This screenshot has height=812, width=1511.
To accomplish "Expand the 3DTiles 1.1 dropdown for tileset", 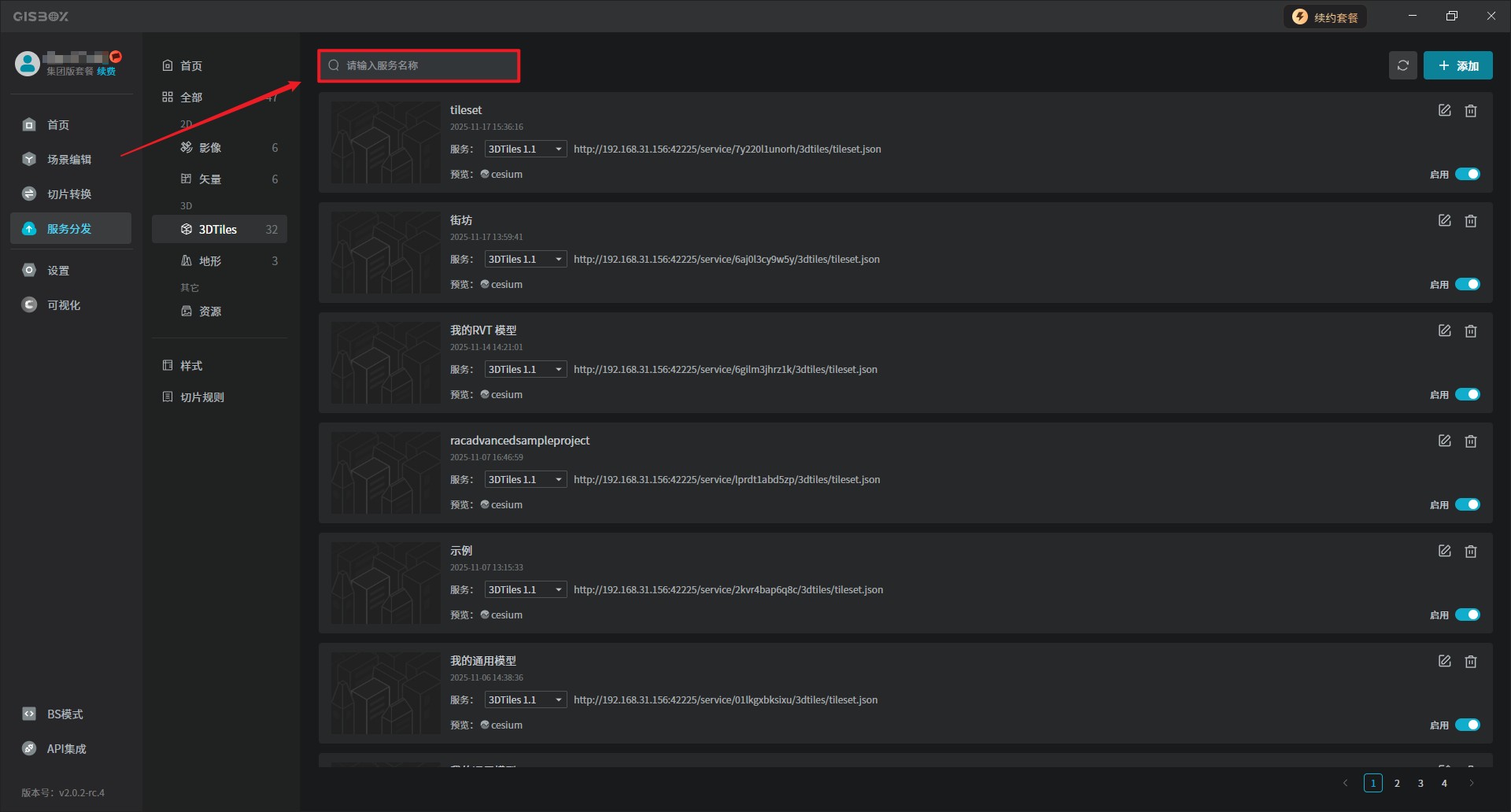I will (525, 149).
